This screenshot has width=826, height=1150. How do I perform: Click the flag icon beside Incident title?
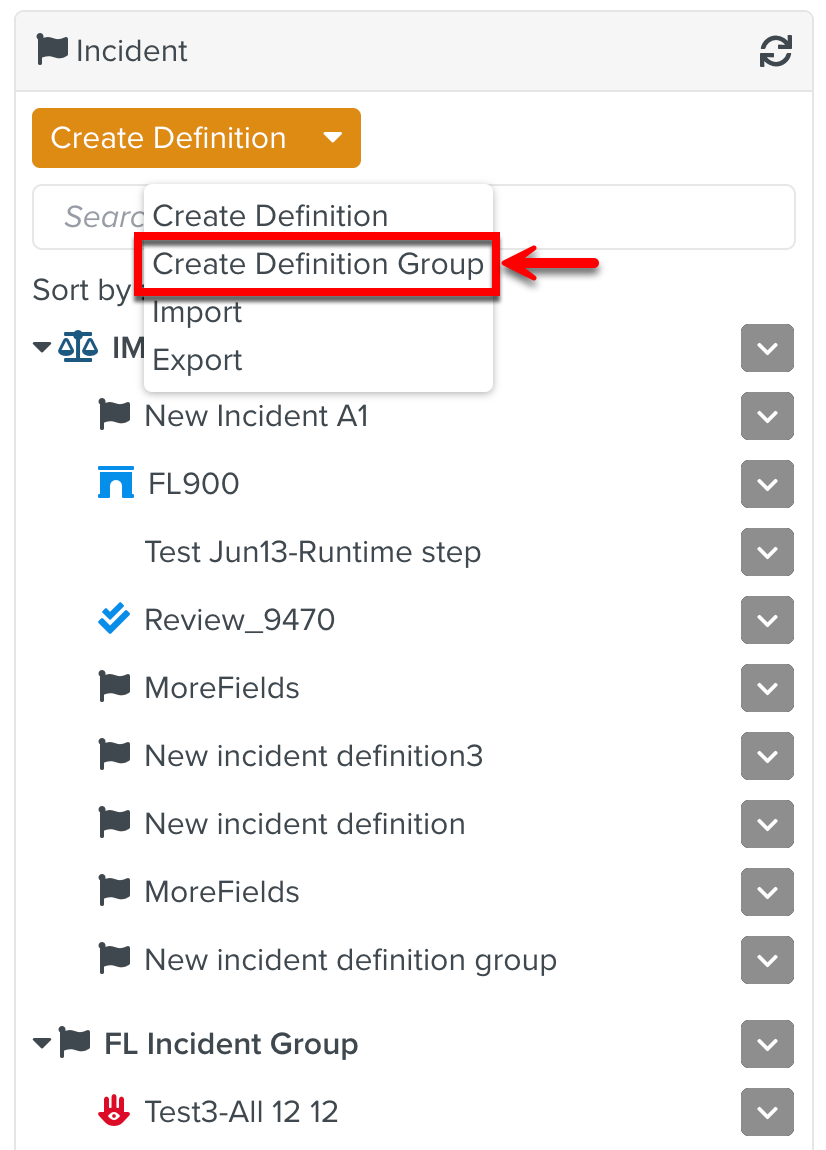[x=52, y=50]
